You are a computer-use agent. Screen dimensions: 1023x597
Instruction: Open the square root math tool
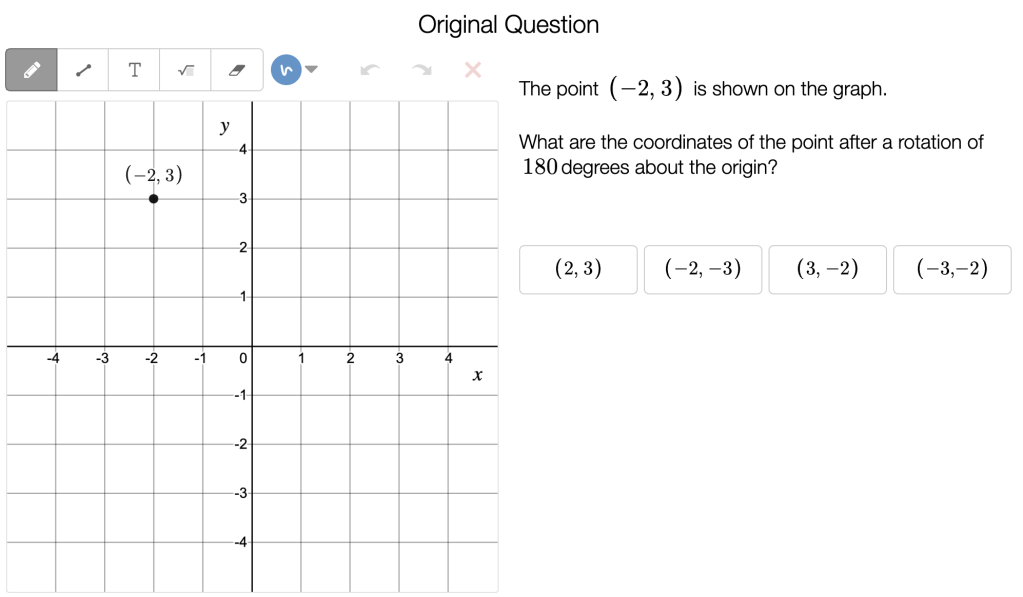pos(186,70)
